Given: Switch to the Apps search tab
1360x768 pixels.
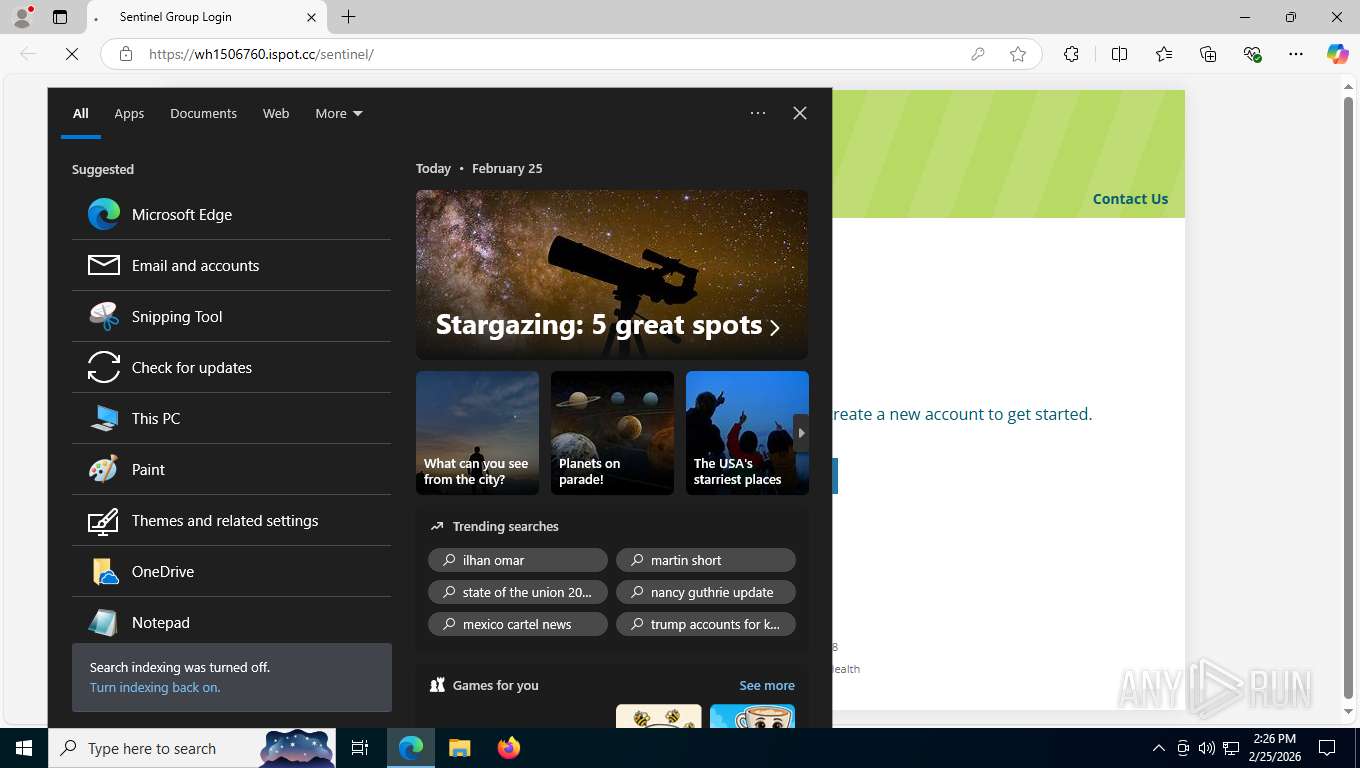Looking at the screenshot, I should (129, 113).
